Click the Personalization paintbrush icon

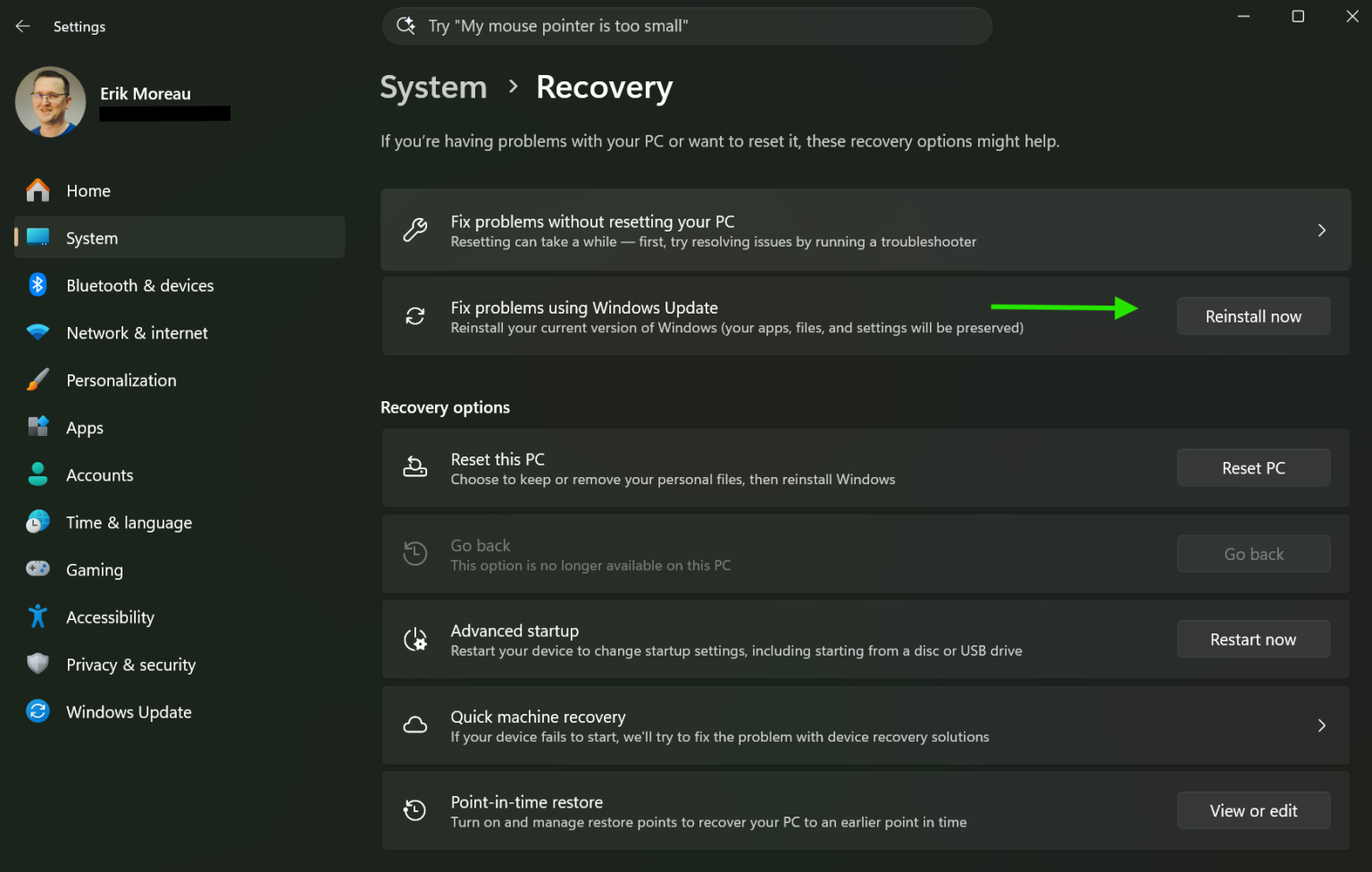tap(38, 380)
